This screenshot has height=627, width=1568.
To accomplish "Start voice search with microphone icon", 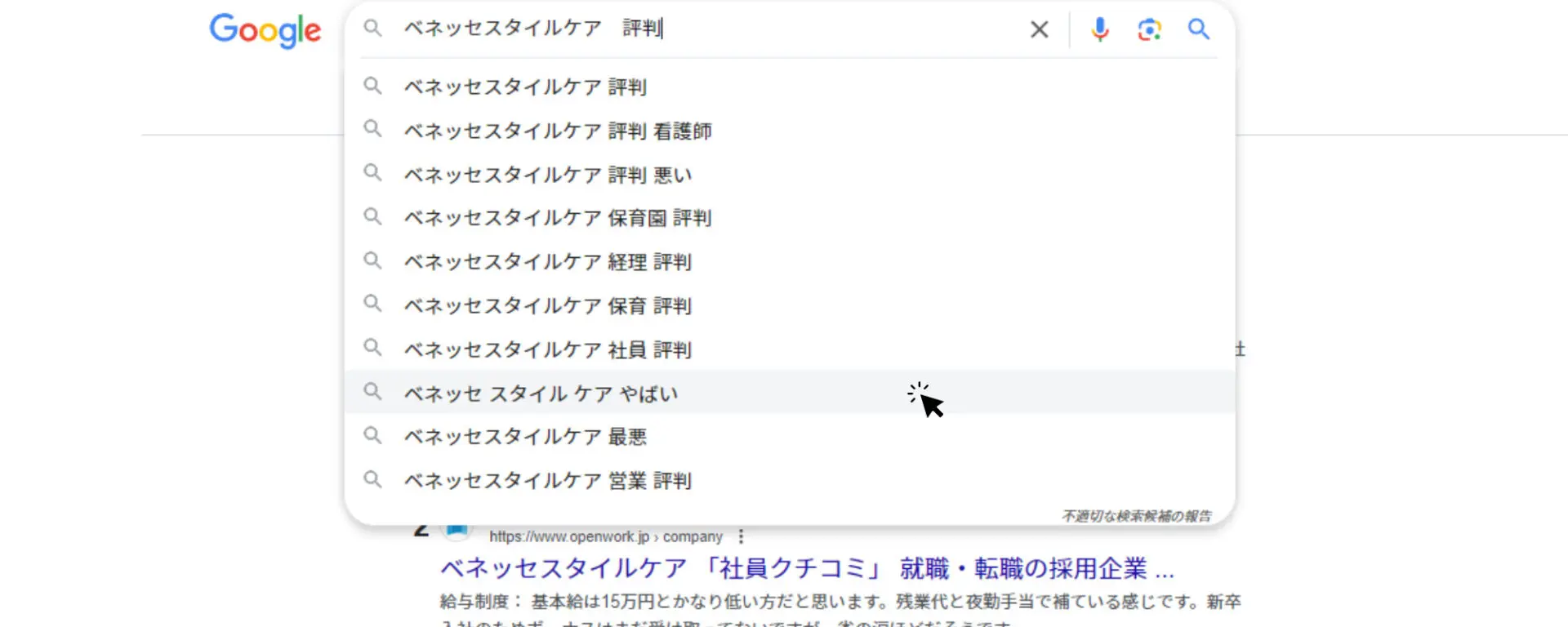I will point(1100,29).
